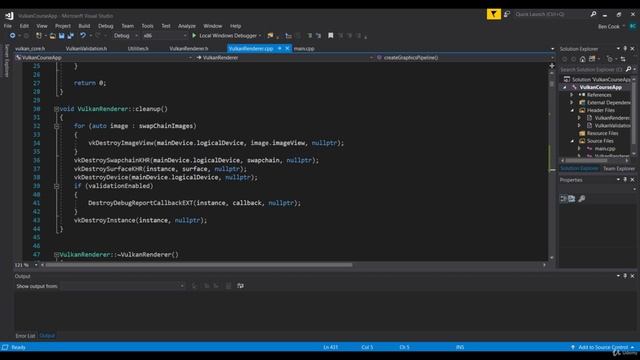Collapse the for loop outline toggle

coord(56,126)
